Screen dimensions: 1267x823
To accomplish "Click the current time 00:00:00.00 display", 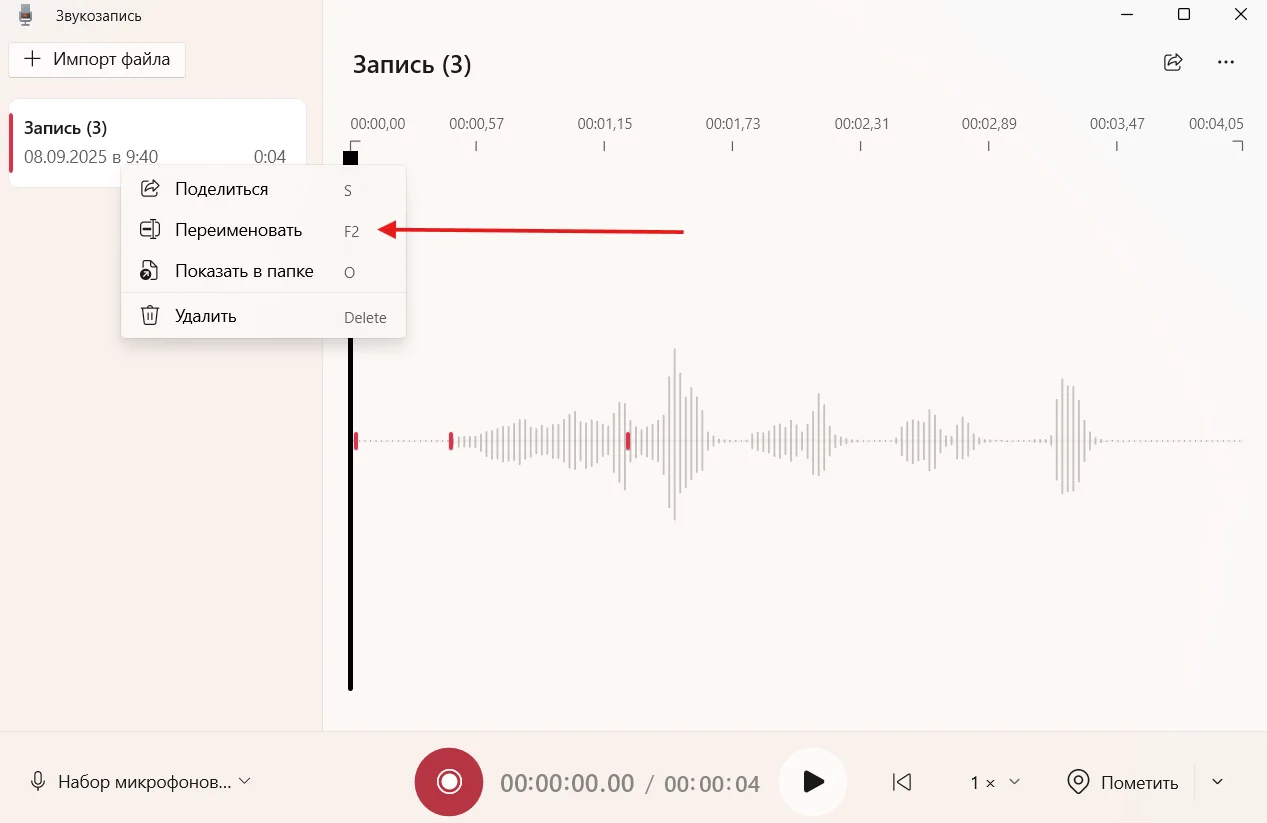I will (567, 783).
